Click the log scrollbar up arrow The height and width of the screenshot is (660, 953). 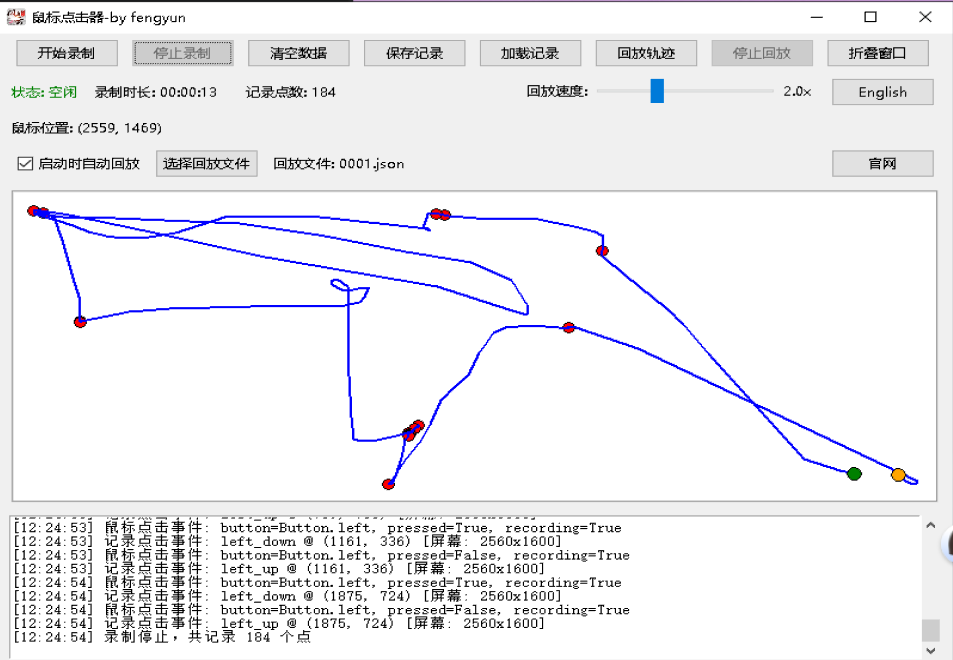pos(931,525)
